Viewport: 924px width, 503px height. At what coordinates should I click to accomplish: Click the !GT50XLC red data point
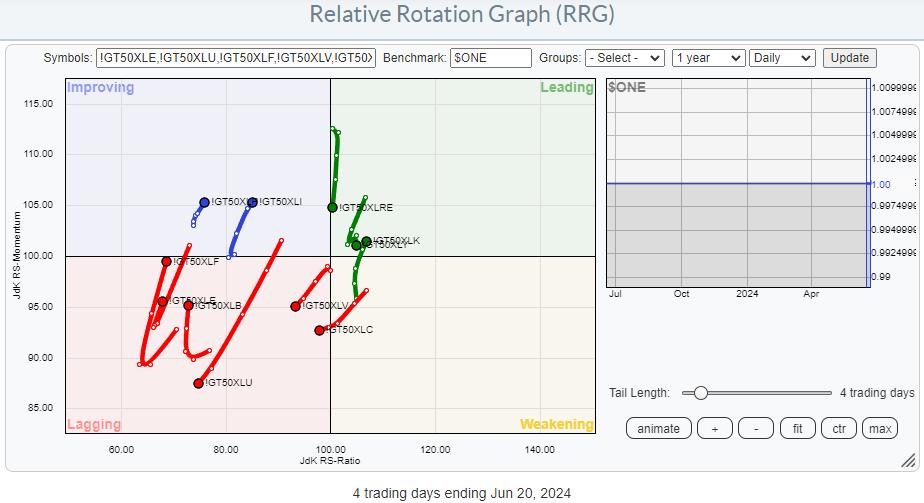(320, 330)
